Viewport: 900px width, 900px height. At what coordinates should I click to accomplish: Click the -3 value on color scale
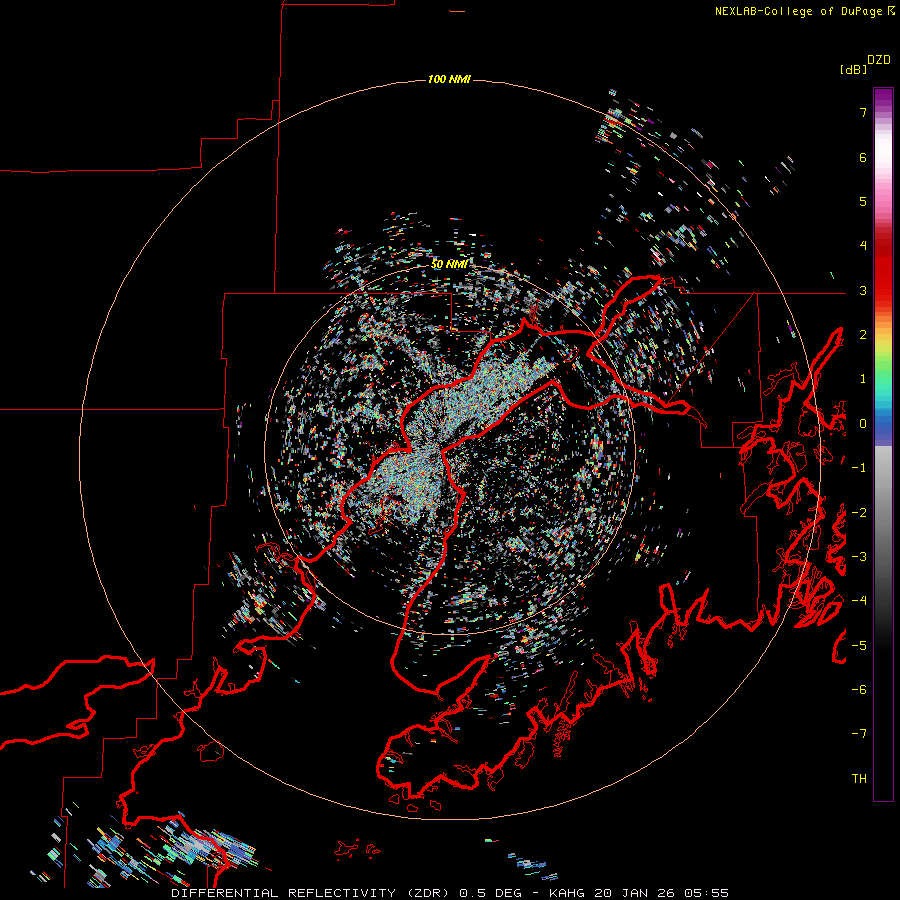click(859, 557)
